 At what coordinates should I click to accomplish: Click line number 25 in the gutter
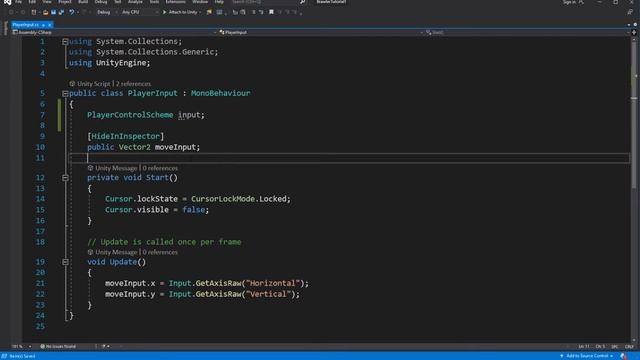[x=40, y=326]
